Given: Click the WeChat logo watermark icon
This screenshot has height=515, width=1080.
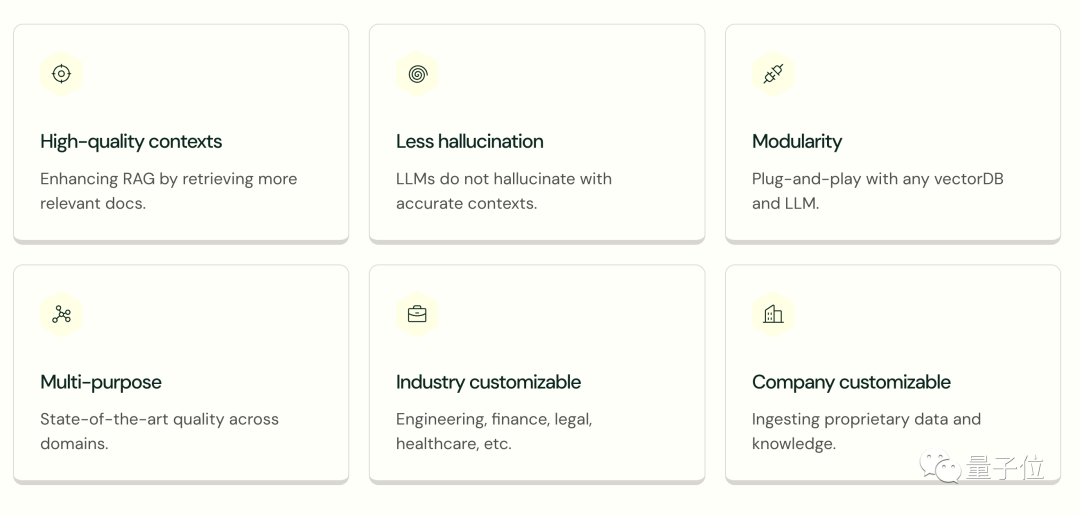Looking at the screenshot, I should (x=940, y=466).
